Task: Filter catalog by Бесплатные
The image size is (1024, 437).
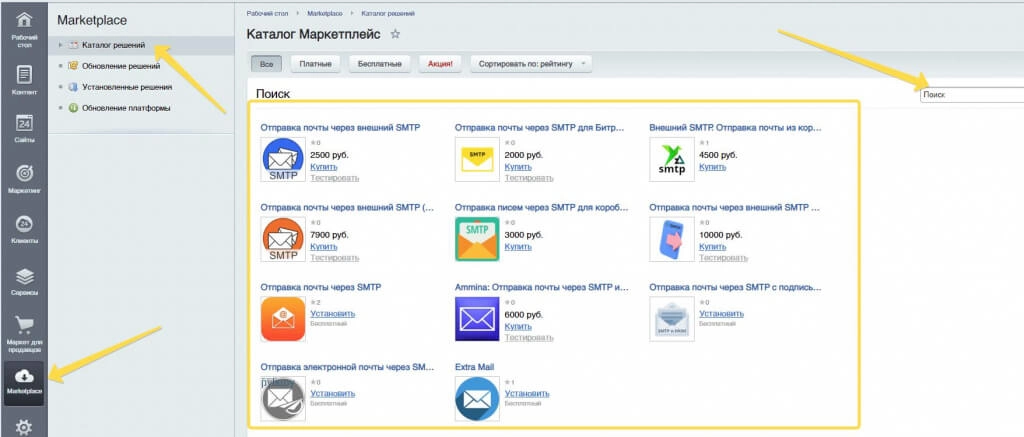Action: pyautogui.click(x=379, y=64)
